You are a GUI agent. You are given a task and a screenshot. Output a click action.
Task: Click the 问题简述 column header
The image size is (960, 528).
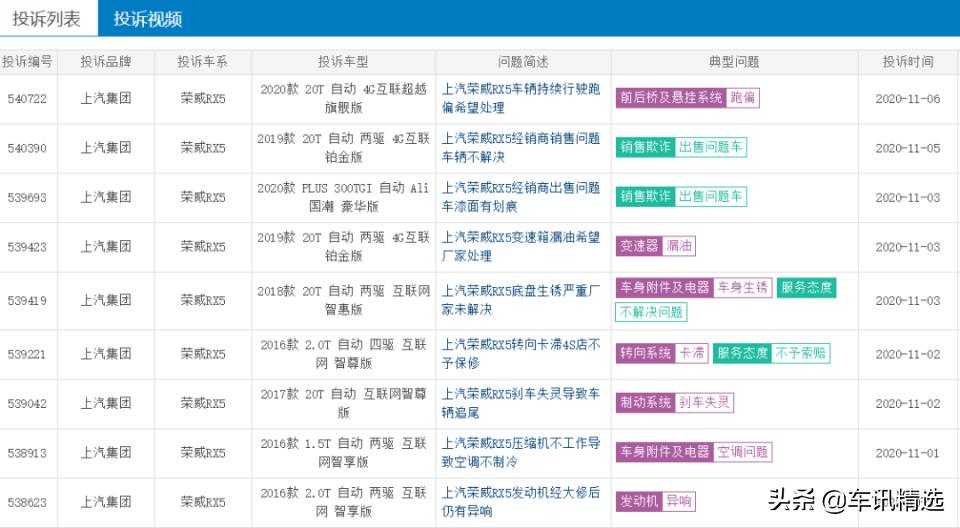pos(523,62)
